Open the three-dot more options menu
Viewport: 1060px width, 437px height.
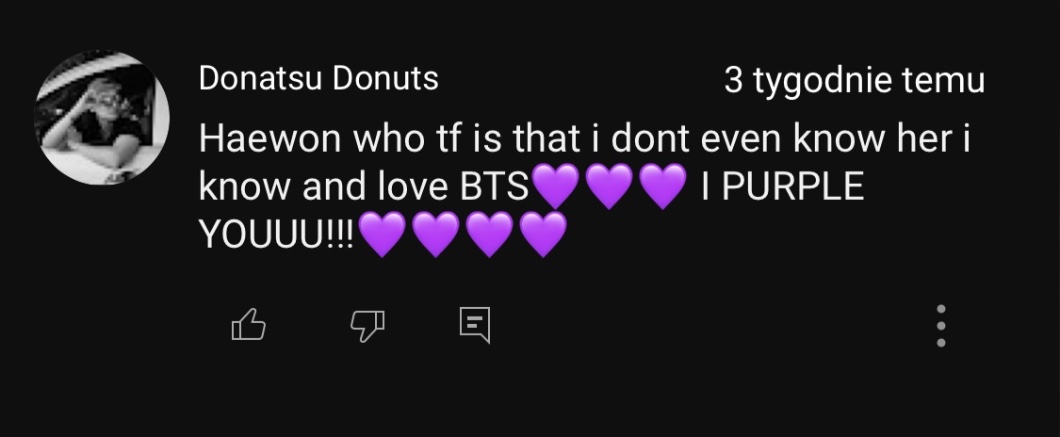940,326
